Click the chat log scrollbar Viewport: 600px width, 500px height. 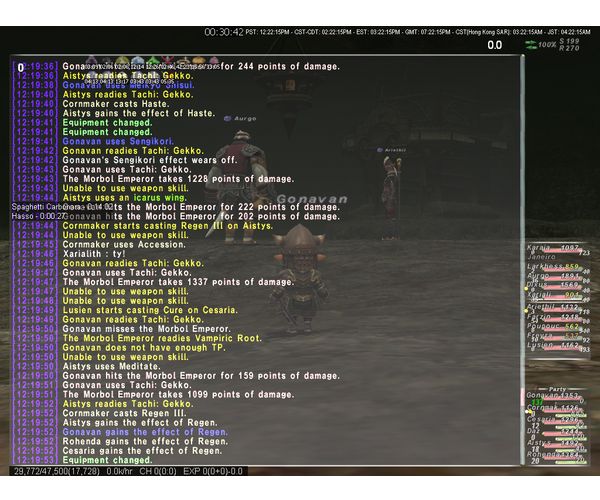tap(522, 260)
